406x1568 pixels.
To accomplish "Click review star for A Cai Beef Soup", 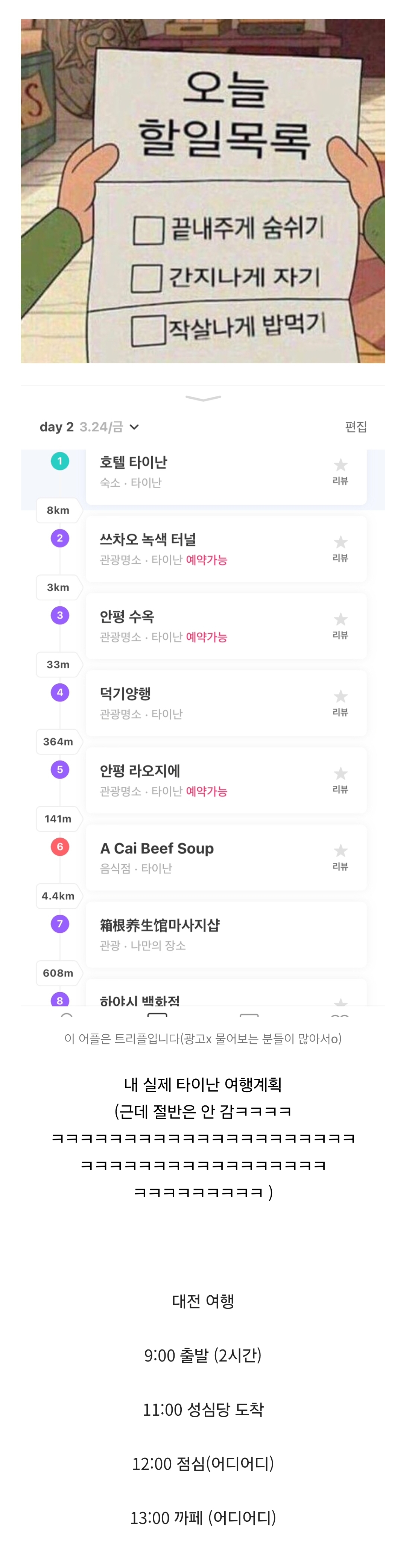I will [340, 851].
